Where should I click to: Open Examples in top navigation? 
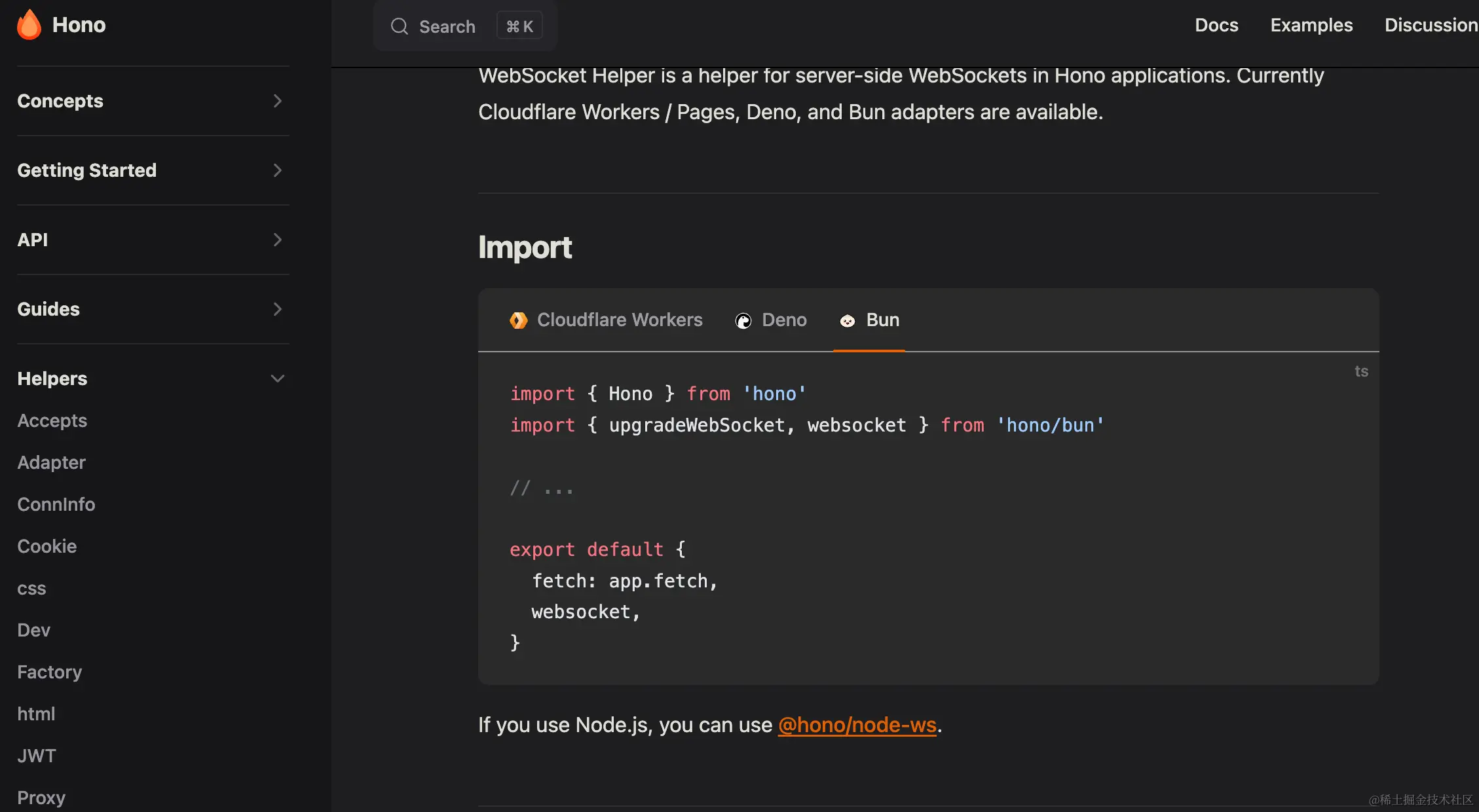(1311, 25)
